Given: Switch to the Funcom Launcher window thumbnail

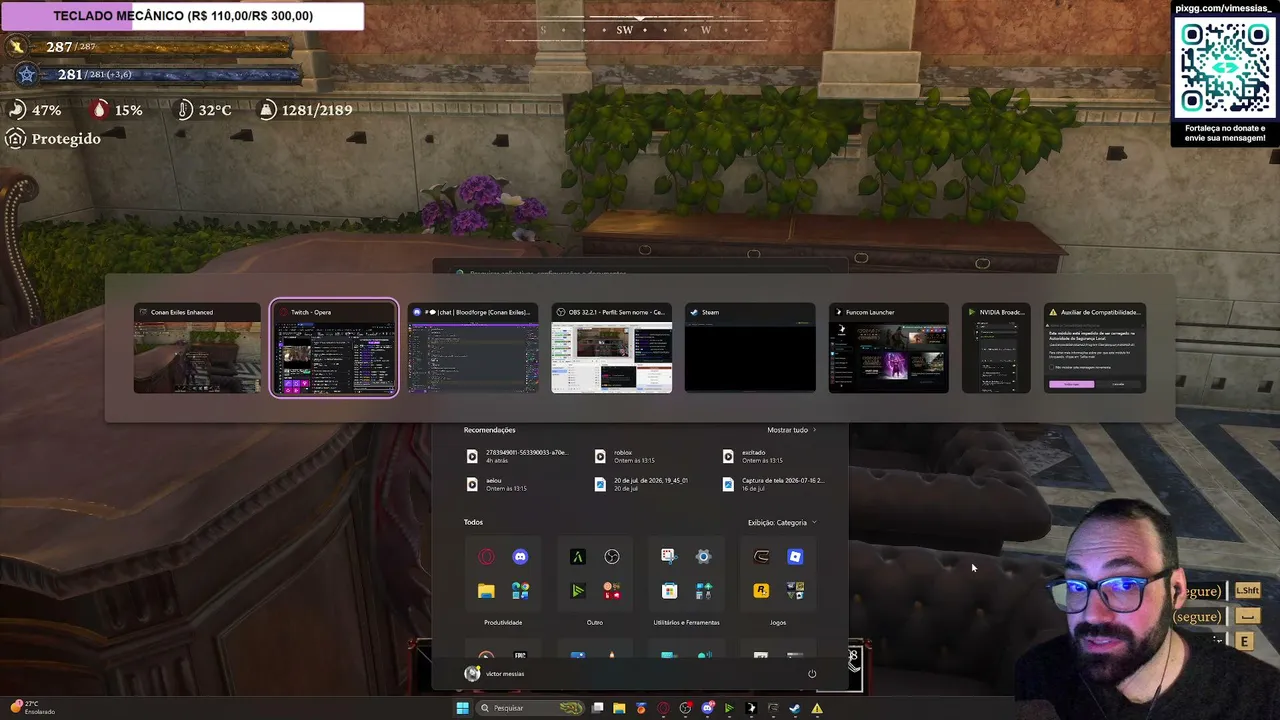Looking at the screenshot, I should pos(889,348).
